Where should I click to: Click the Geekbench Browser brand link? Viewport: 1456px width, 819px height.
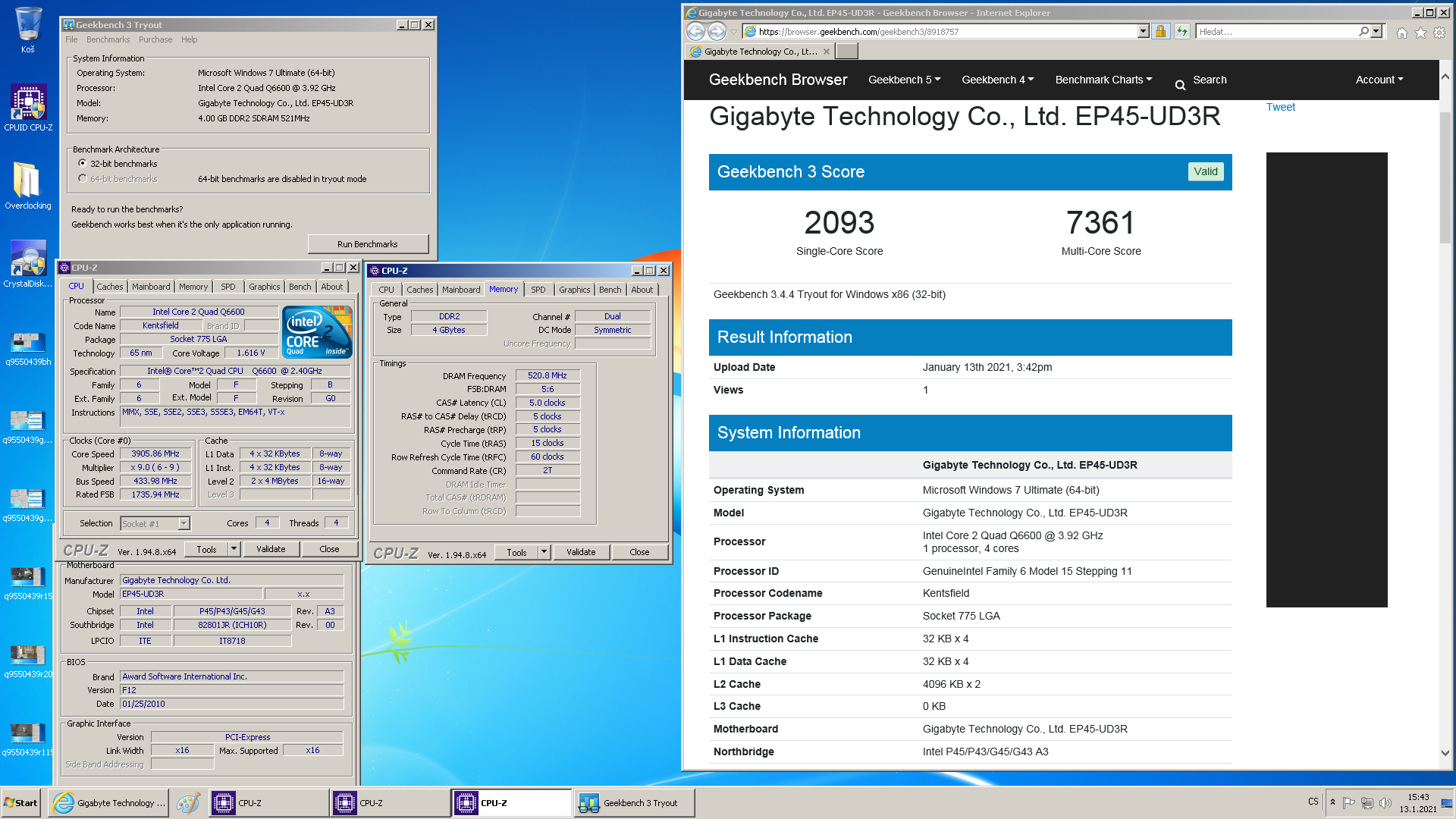(x=778, y=80)
